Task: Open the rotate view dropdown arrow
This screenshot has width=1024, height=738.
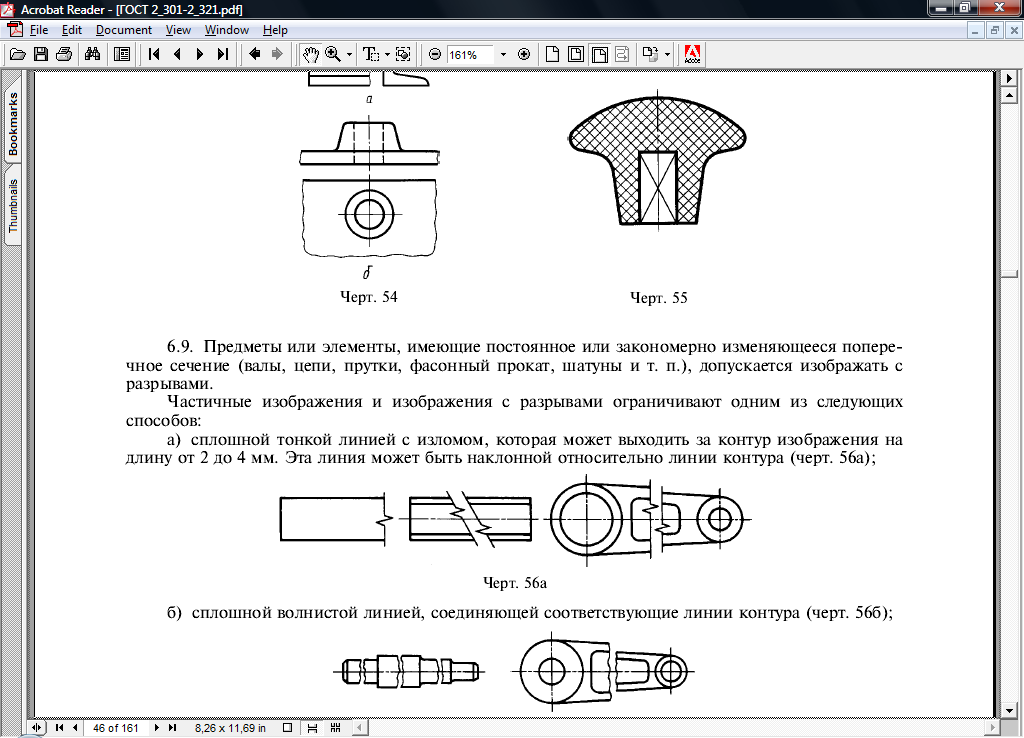Action: tap(667, 55)
